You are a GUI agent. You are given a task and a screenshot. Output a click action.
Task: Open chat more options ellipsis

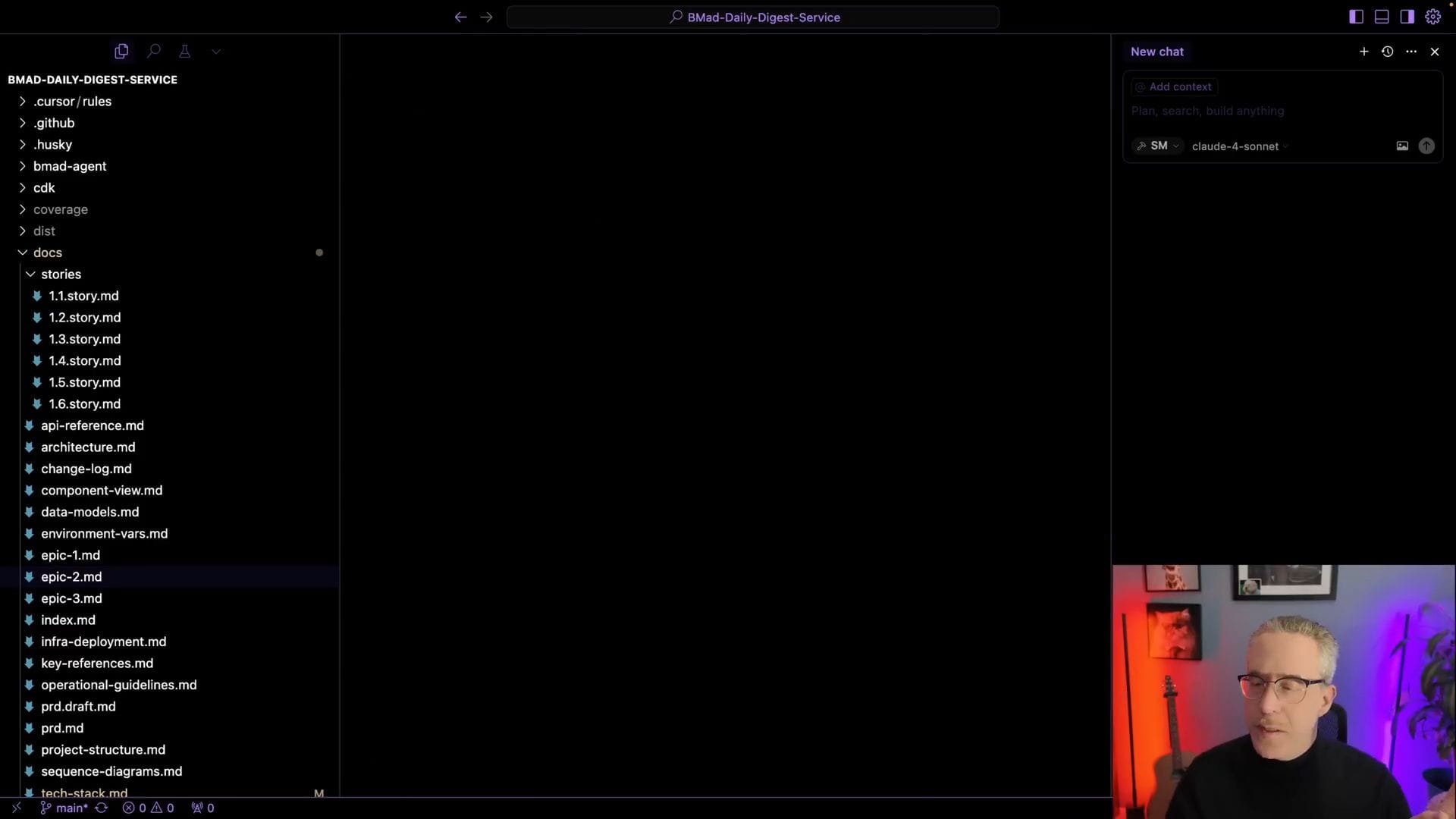tap(1410, 52)
